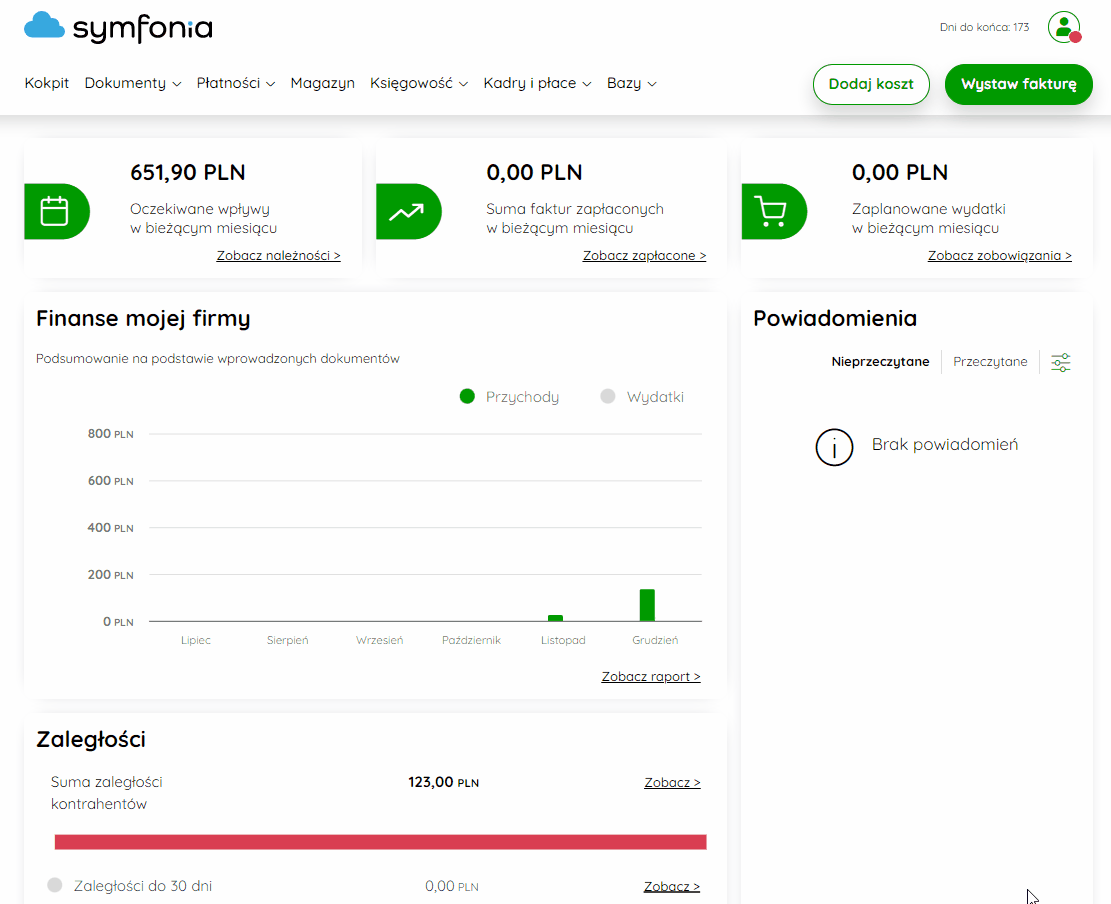Click the Grudzień bar in the finance chart
Screen dimensions: 1111x904
[647, 605]
